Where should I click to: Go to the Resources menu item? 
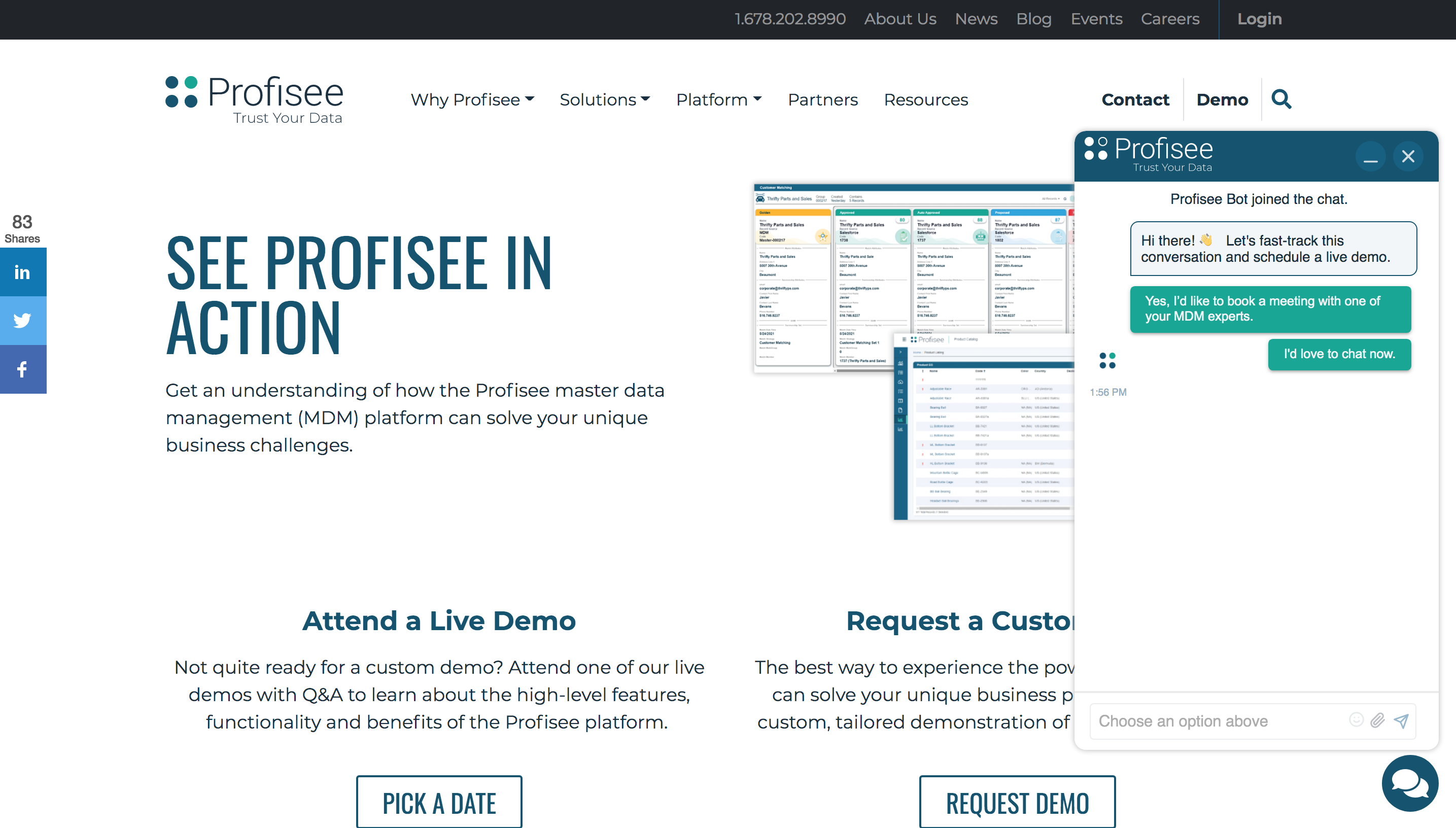click(x=925, y=99)
